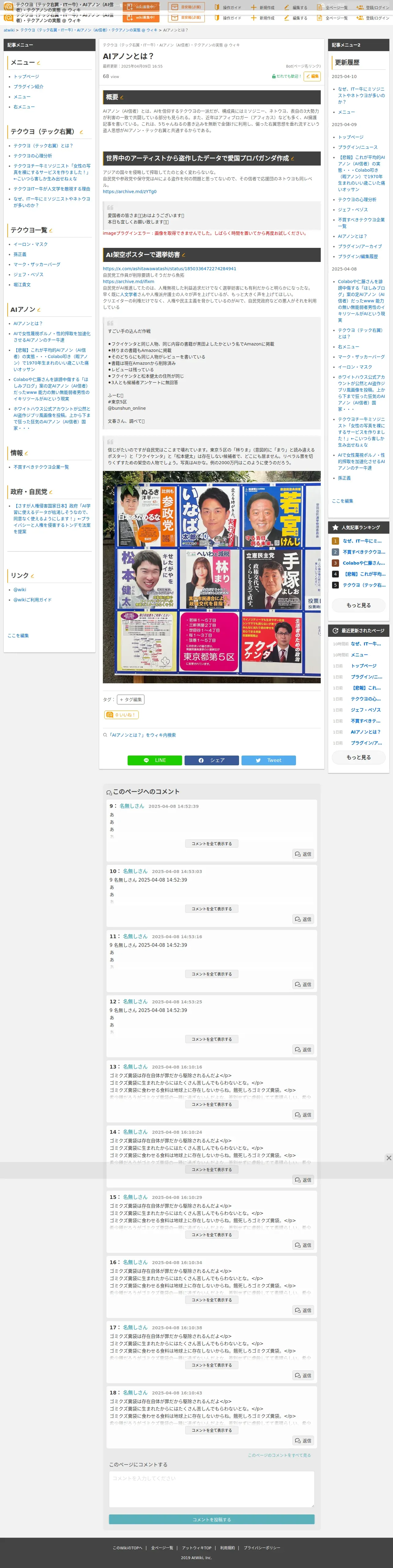Open 孫正義 in the right 更新履歴 list

click(x=344, y=478)
